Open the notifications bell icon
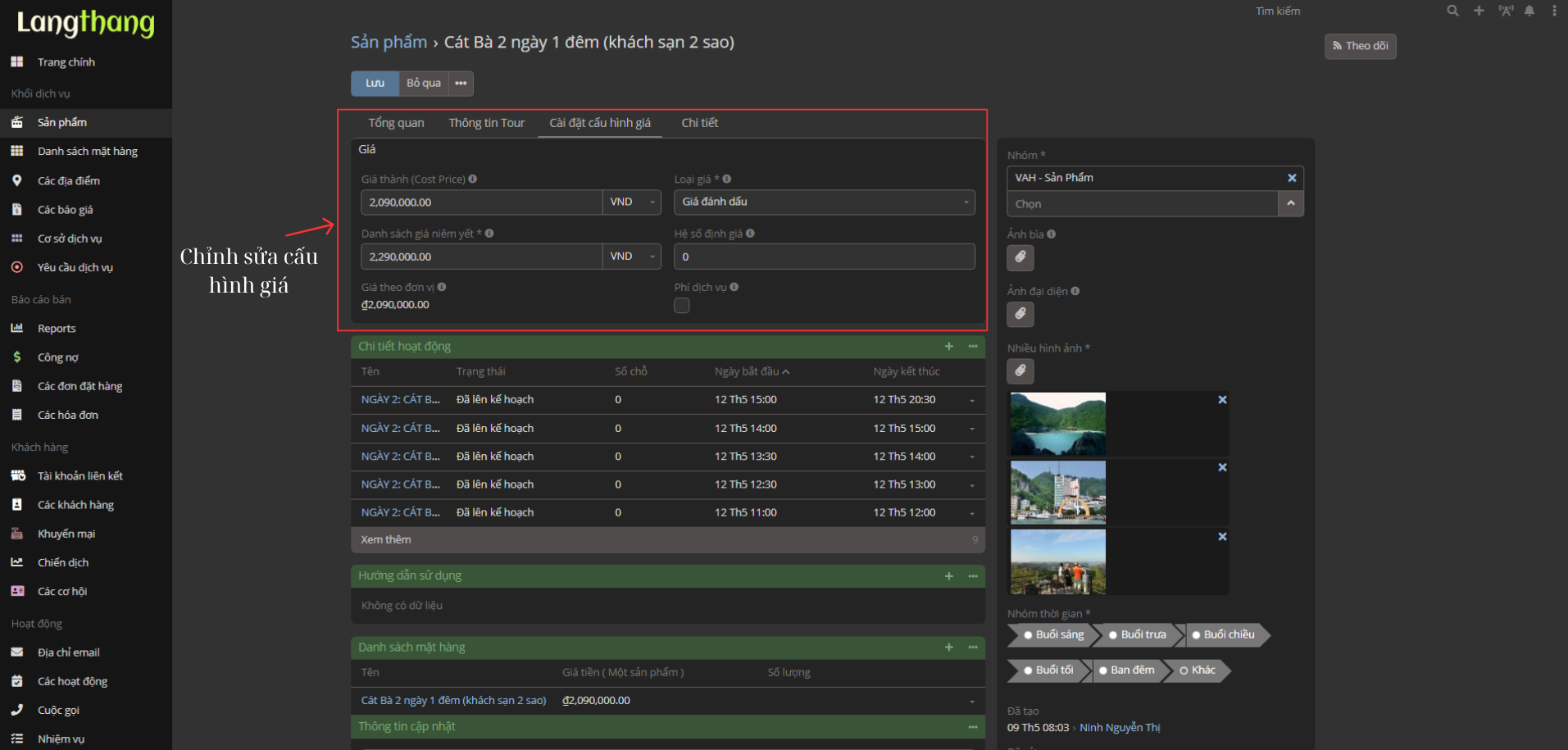Screen dimensions: 1568x750 point(1529,11)
